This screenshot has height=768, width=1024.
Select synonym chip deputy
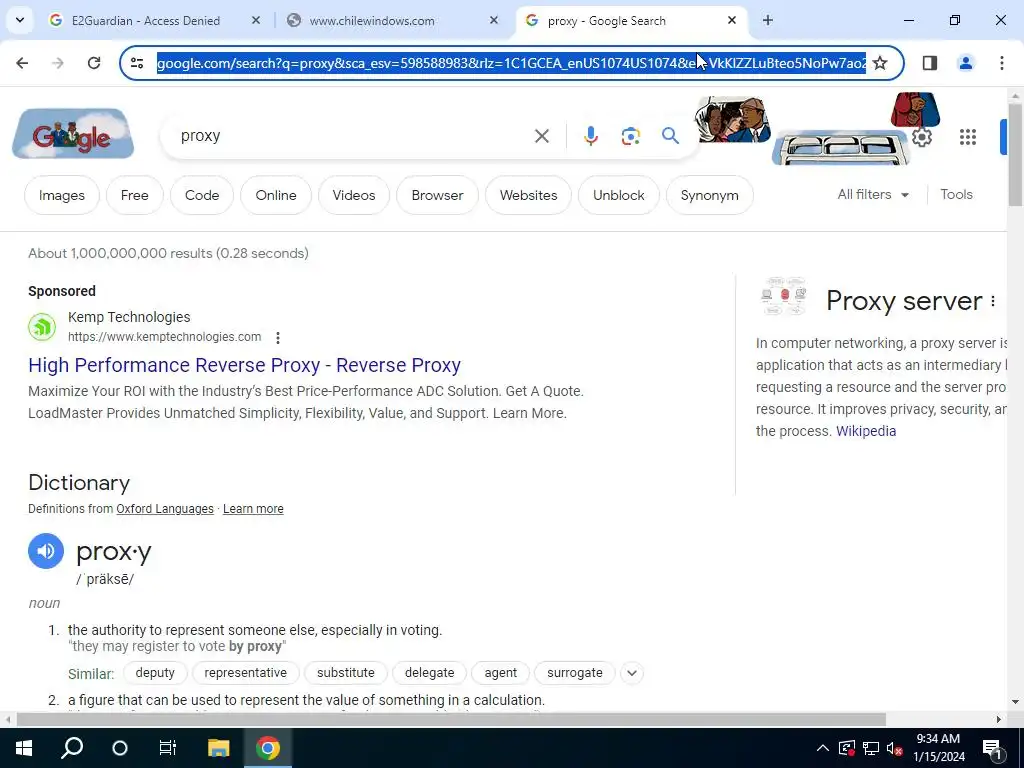(155, 673)
